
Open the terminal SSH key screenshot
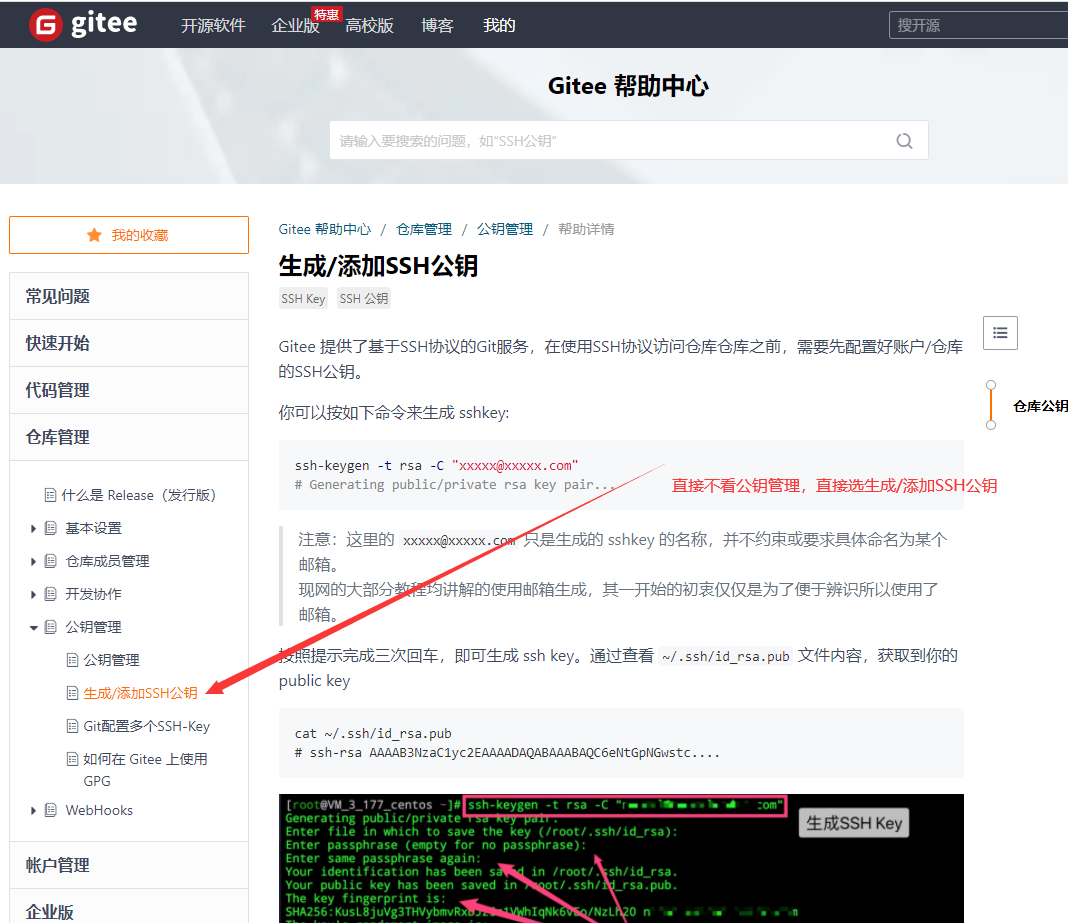pos(621,858)
